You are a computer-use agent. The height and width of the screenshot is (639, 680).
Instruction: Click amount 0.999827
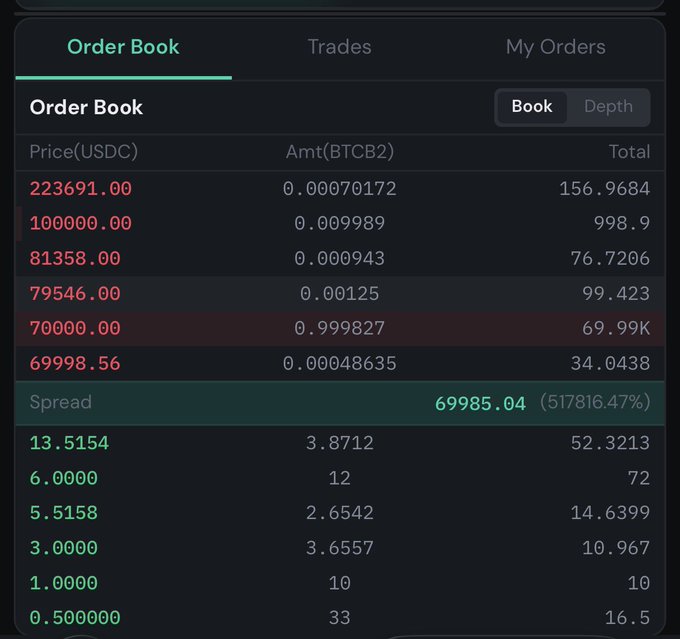(340, 328)
